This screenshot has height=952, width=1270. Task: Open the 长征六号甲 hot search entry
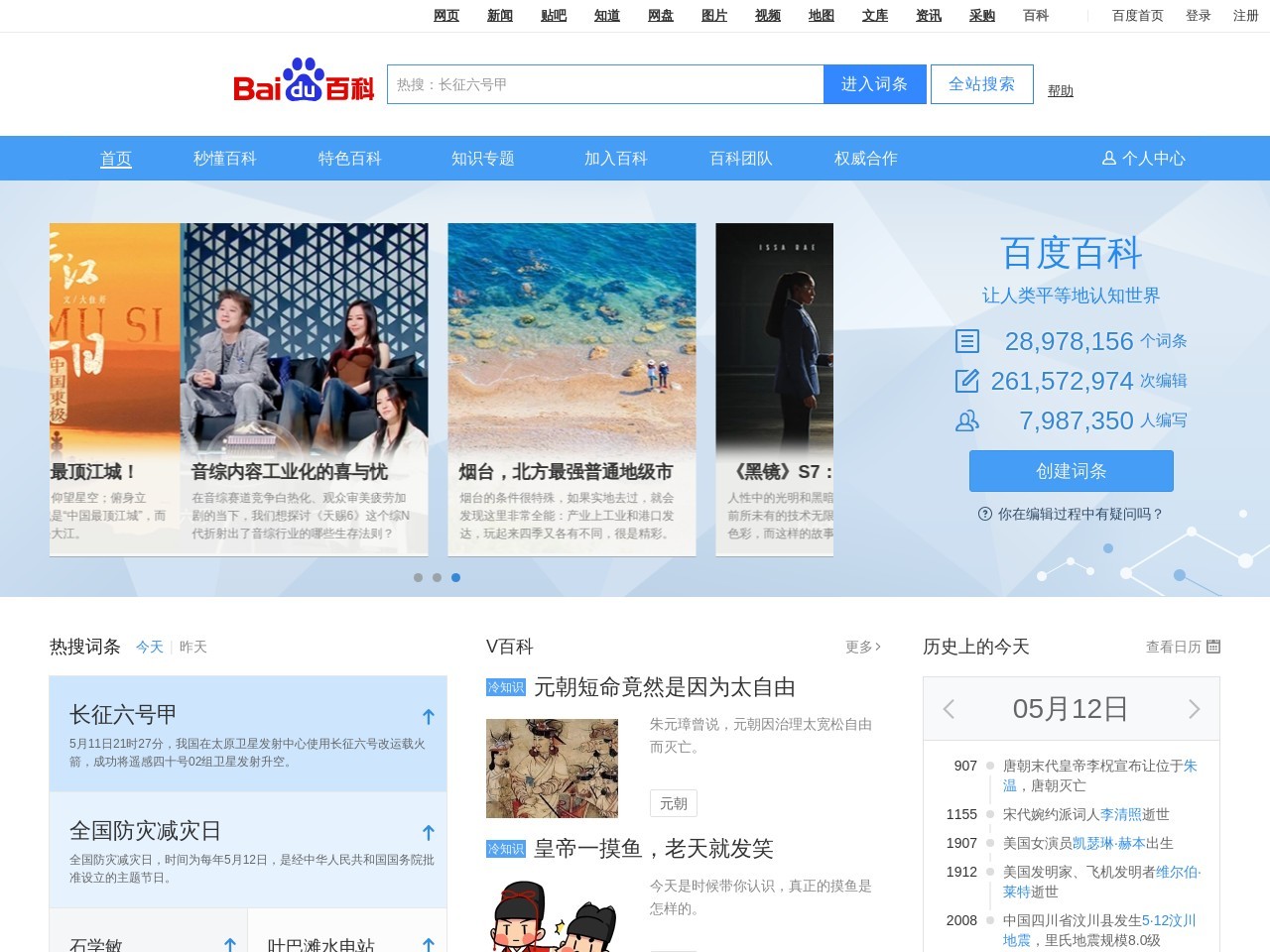pyautogui.click(x=248, y=734)
